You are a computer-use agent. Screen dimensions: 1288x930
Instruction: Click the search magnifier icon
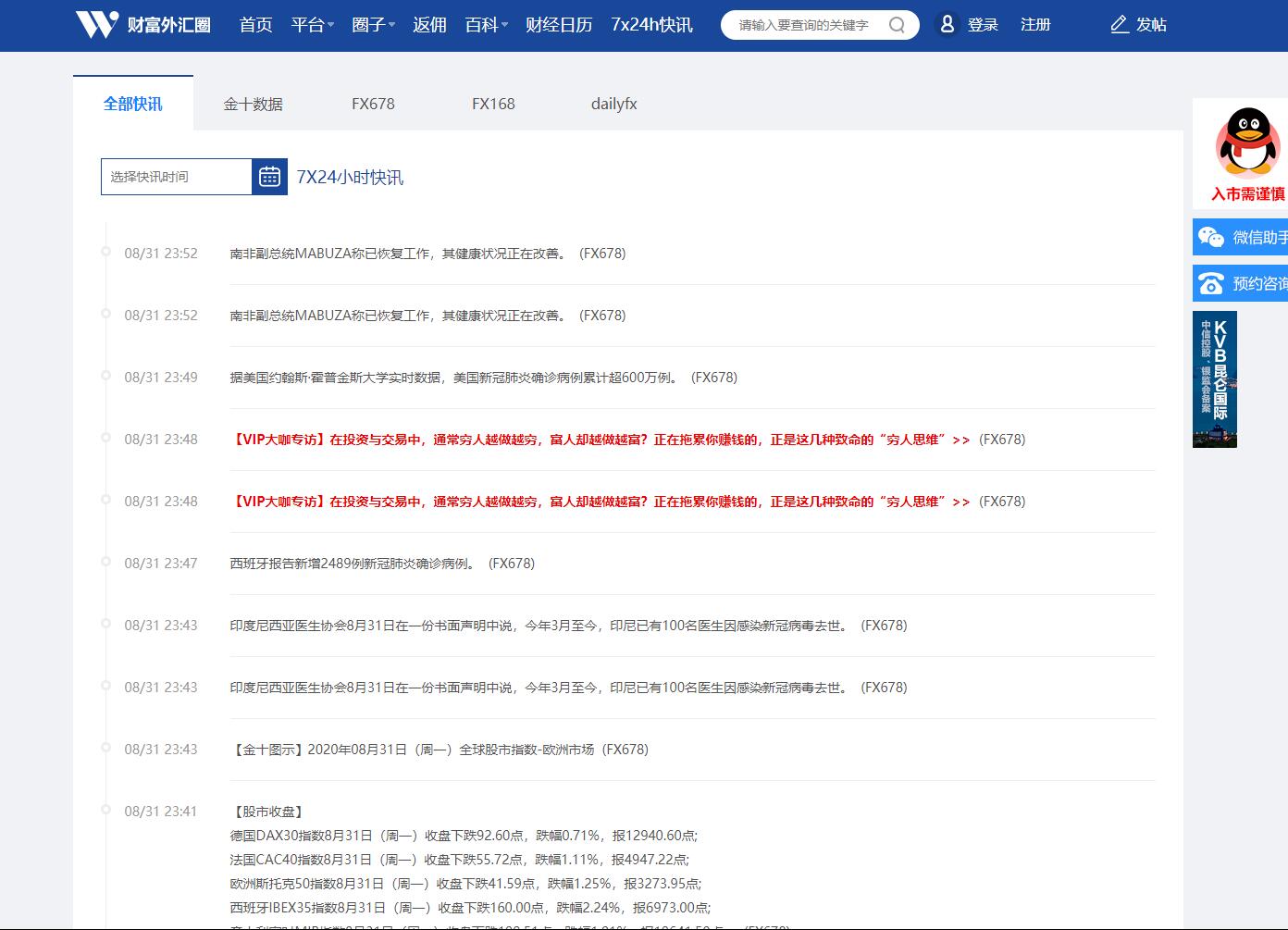click(x=896, y=25)
